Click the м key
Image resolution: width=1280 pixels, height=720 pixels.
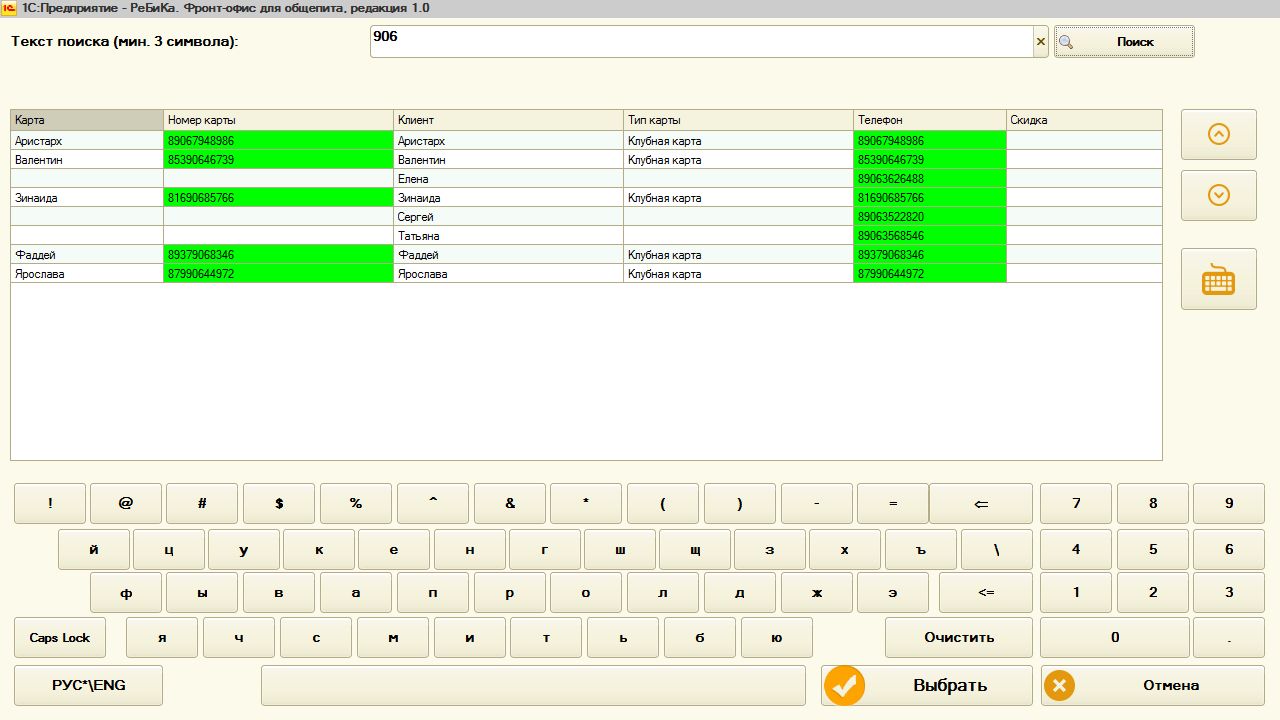[x=393, y=637]
